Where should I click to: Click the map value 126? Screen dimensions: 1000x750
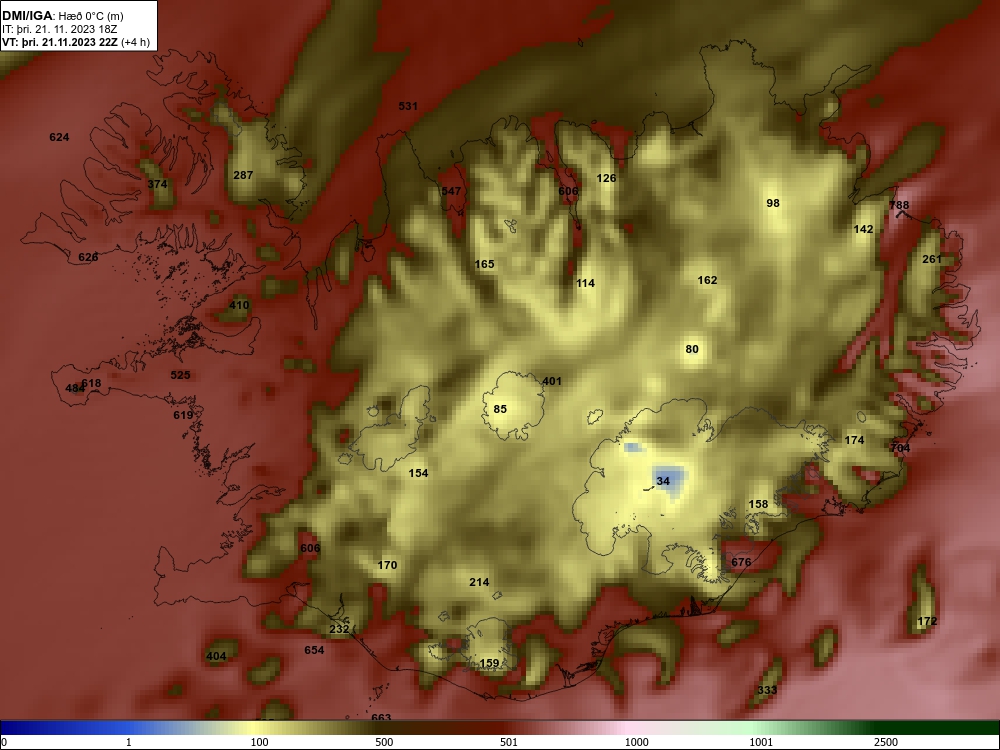607,179
